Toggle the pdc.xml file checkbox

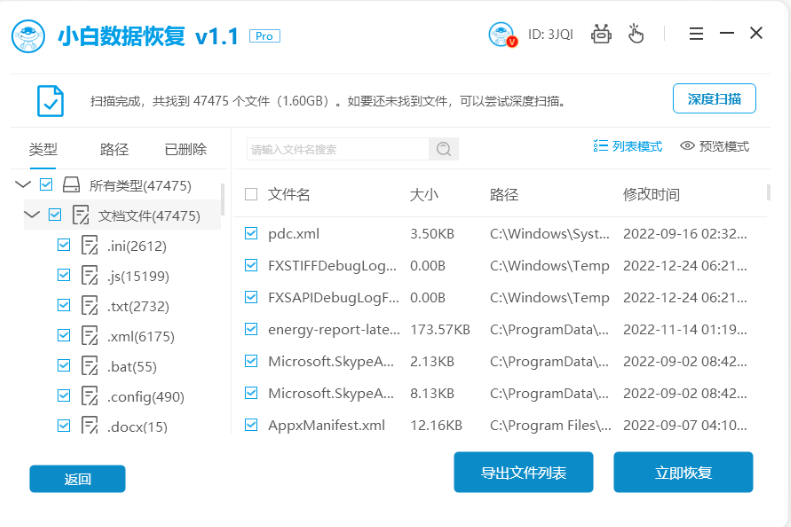tap(251, 233)
